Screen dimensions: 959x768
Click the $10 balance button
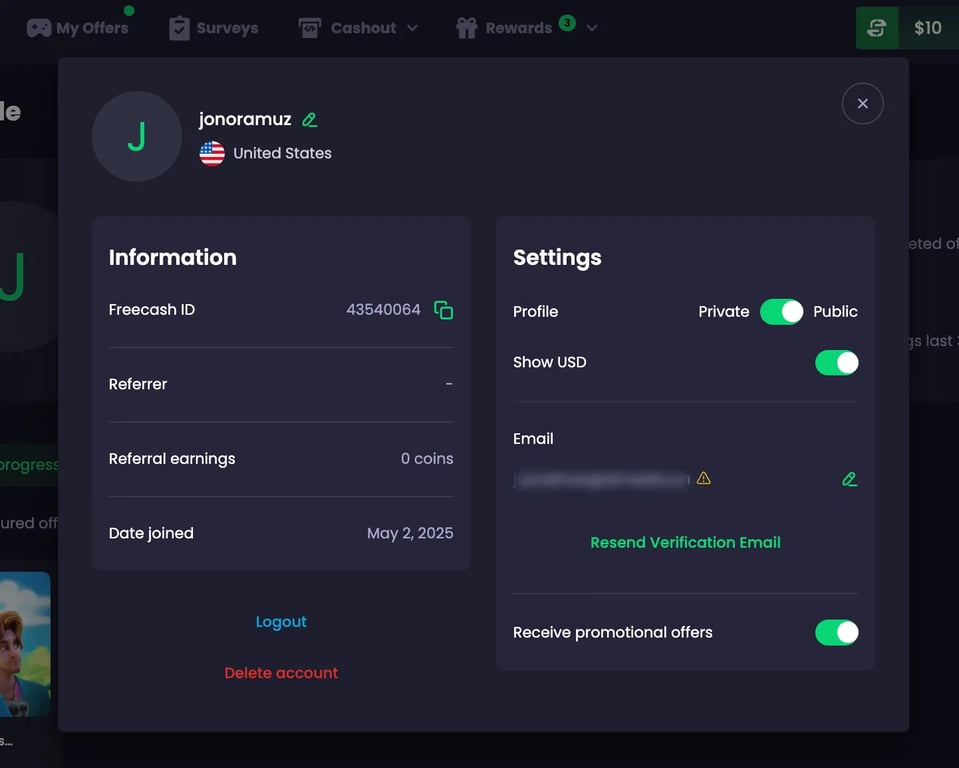[928, 28]
